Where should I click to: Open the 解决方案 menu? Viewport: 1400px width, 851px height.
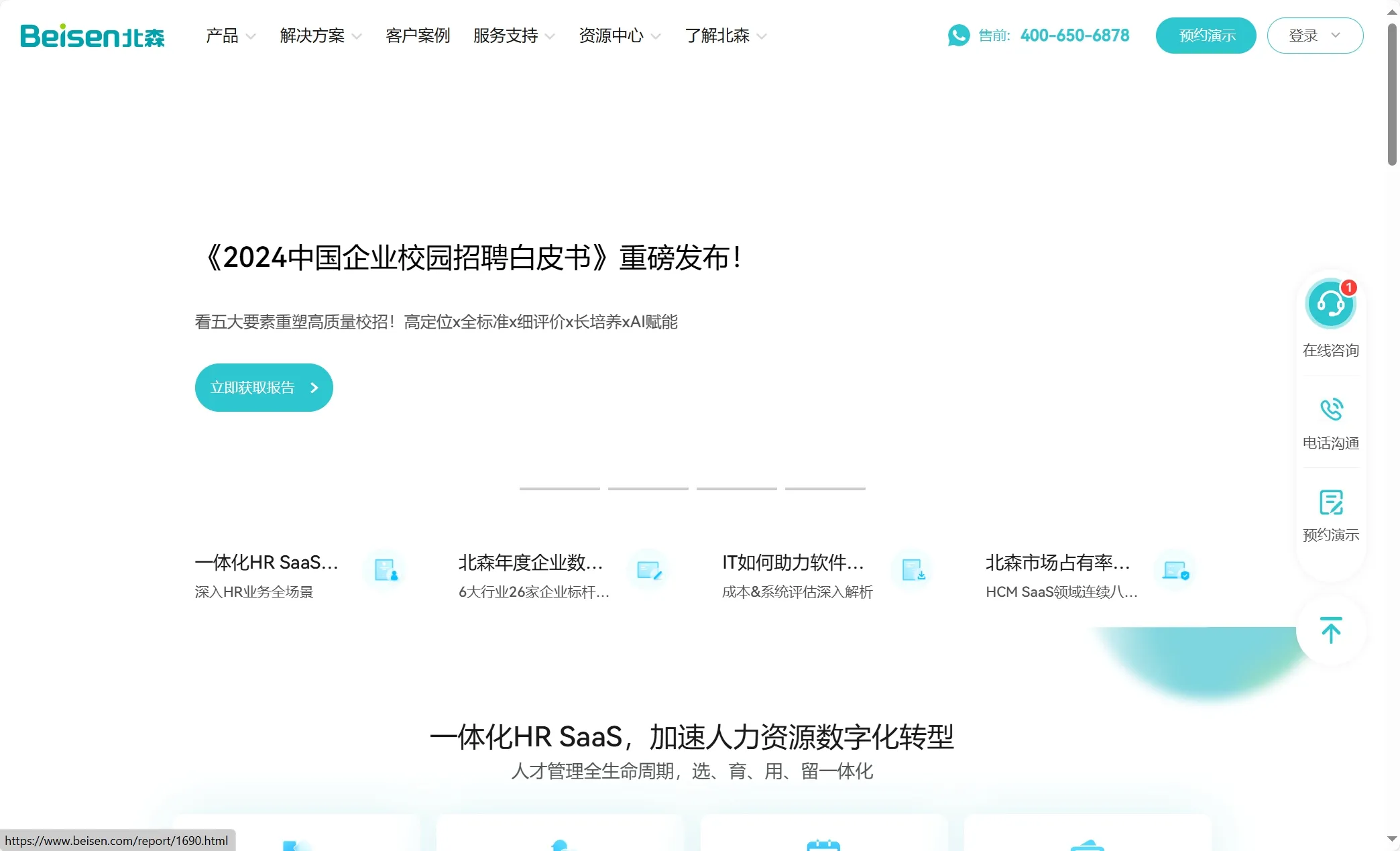(x=312, y=36)
